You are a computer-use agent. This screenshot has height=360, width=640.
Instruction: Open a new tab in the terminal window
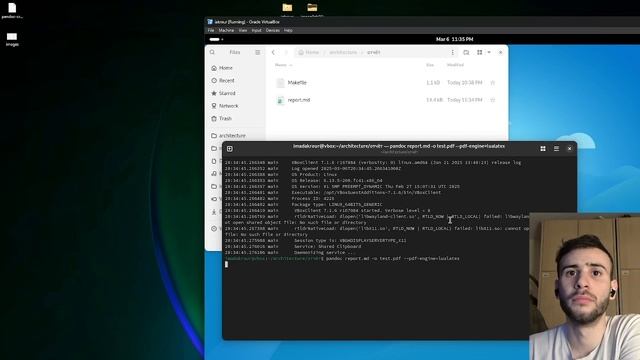[x=230, y=149]
